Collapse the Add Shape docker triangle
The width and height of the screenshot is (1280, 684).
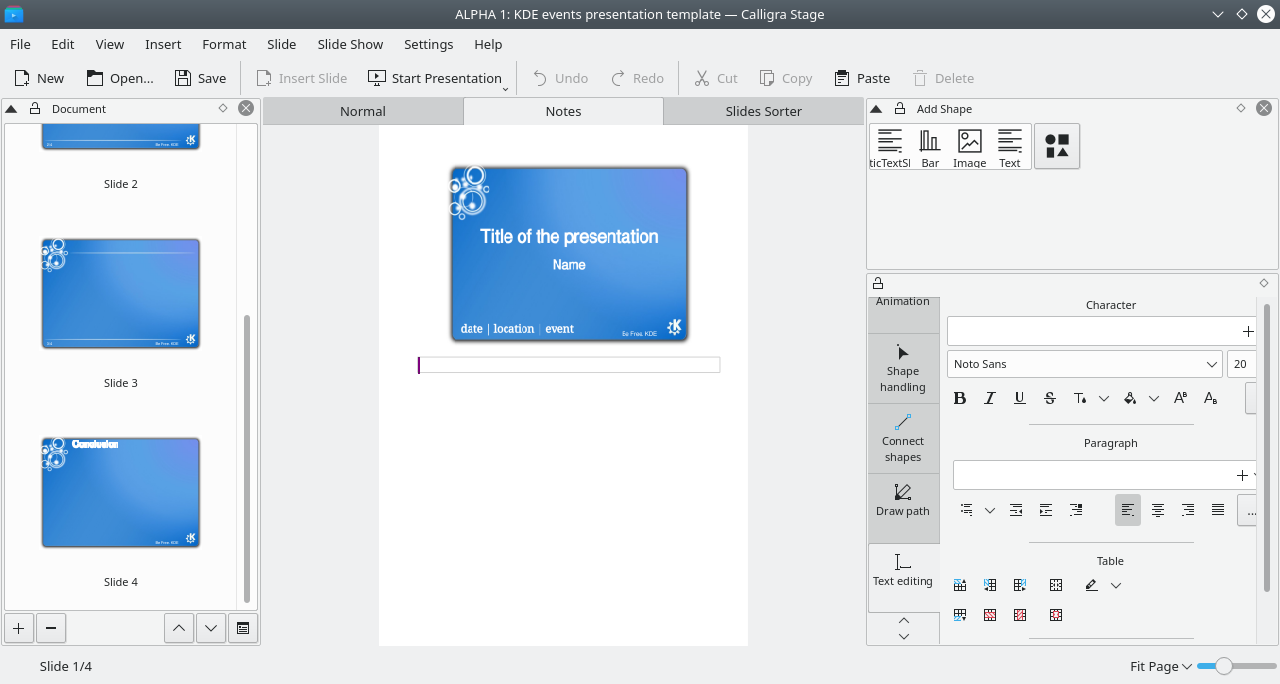pyautogui.click(x=876, y=109)
